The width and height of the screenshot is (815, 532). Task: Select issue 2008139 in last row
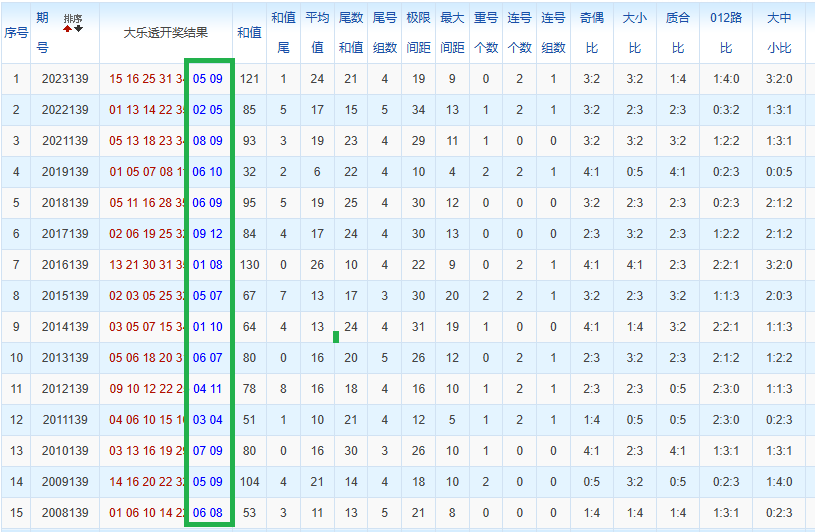(x=65, y=513)
